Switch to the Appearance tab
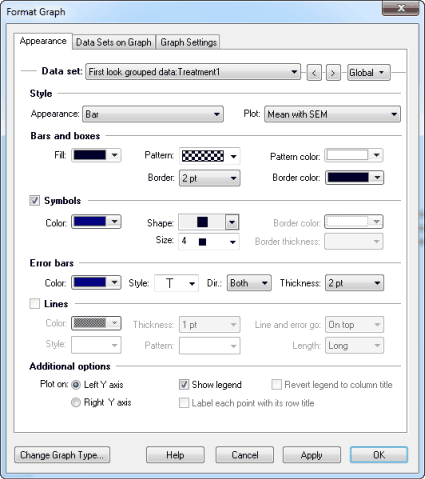The height and width of the screenshot is (479, 425). coord(43,41)
